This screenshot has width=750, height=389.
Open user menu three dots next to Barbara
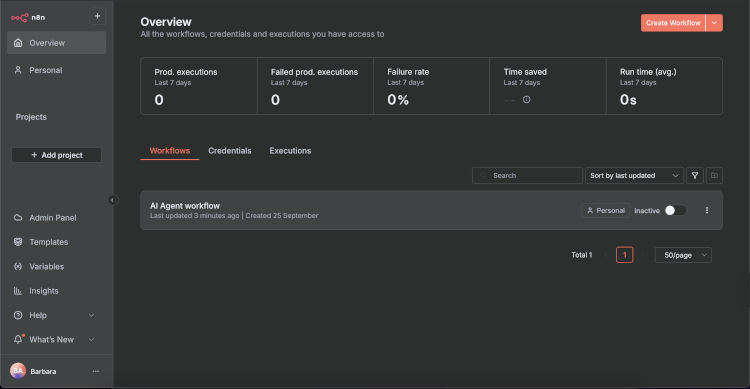coord(96,371)
